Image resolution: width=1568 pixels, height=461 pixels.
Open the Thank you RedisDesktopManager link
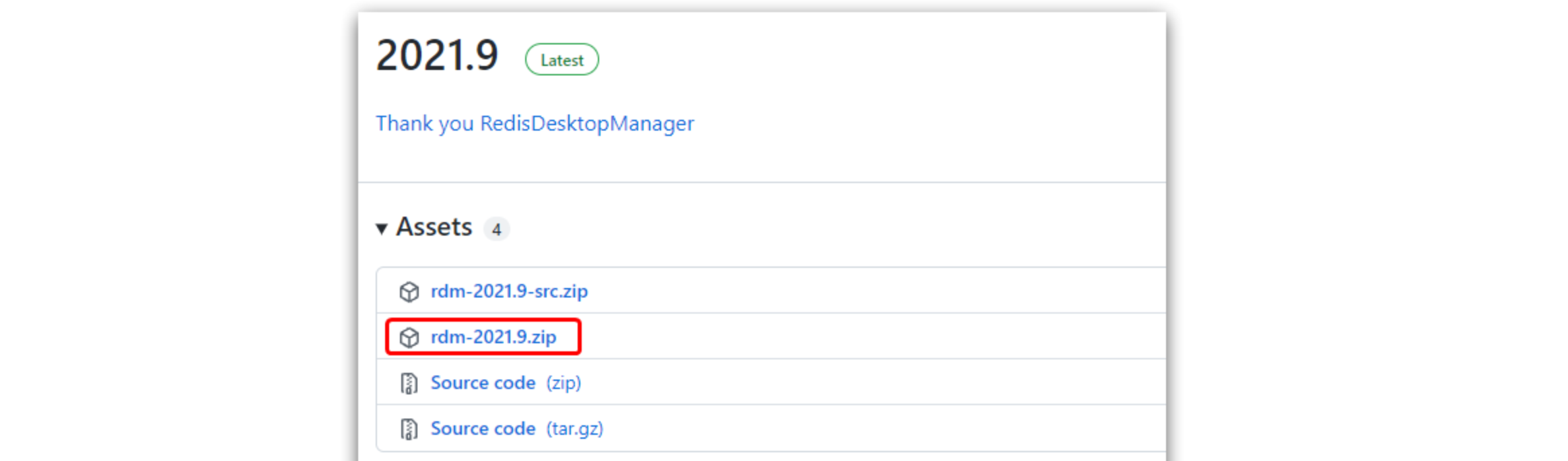tap(535, 124)
